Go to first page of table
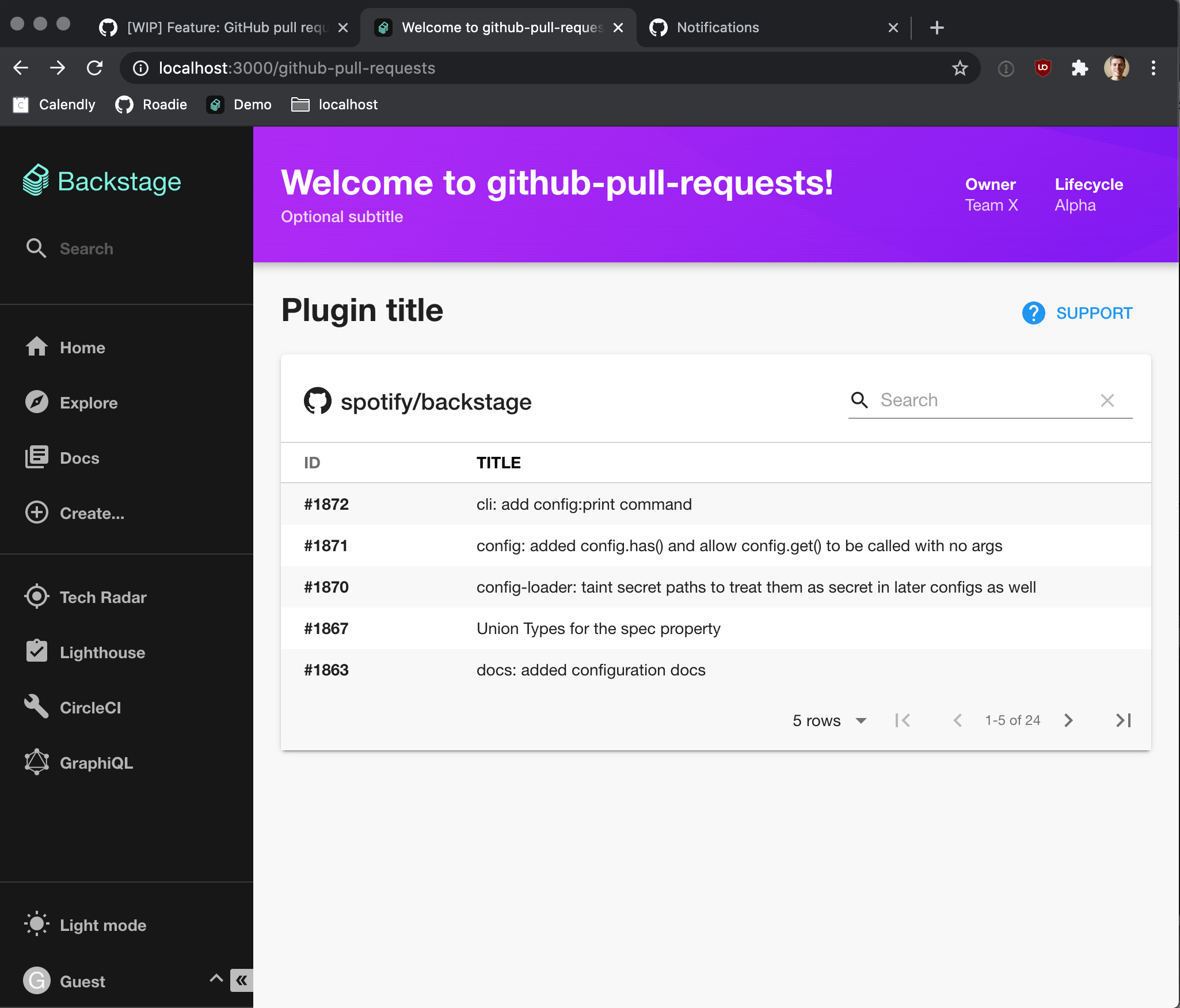 (903, 720)
